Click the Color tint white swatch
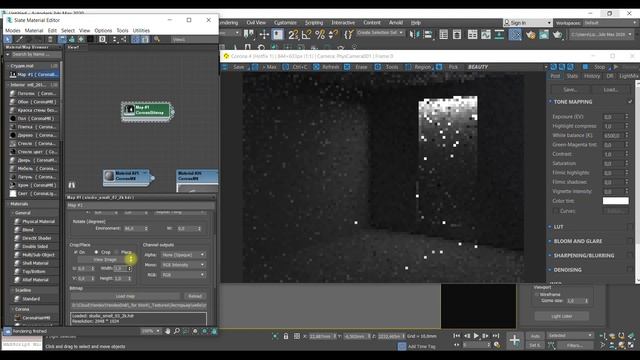 click(616, 201)
